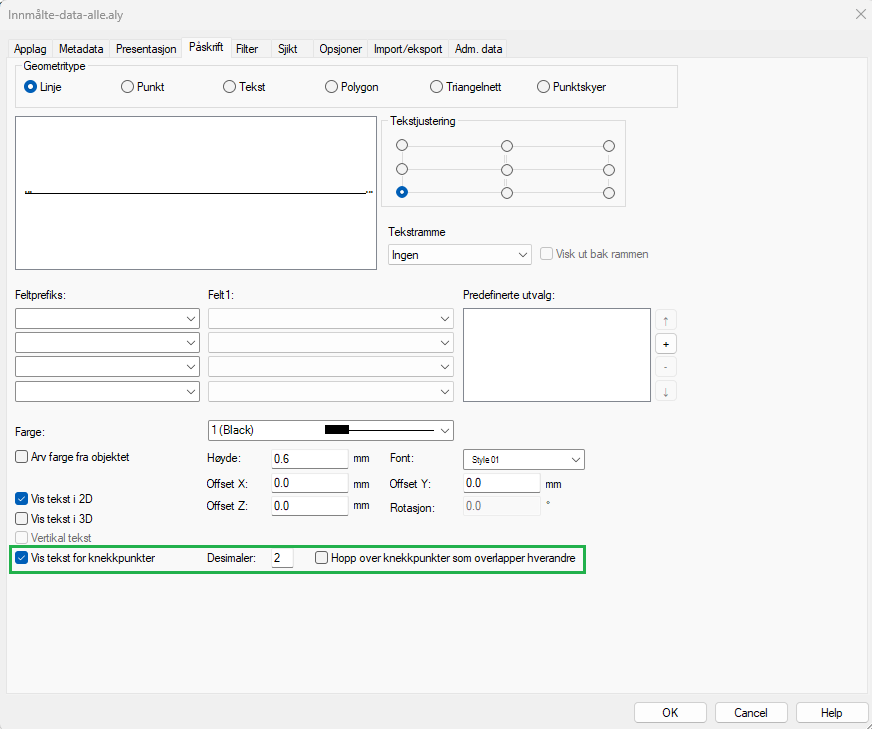This screenshot has height=729, width=872.
Task: Switch to the Presentasjon tab
Action: (x=146, y=48)
